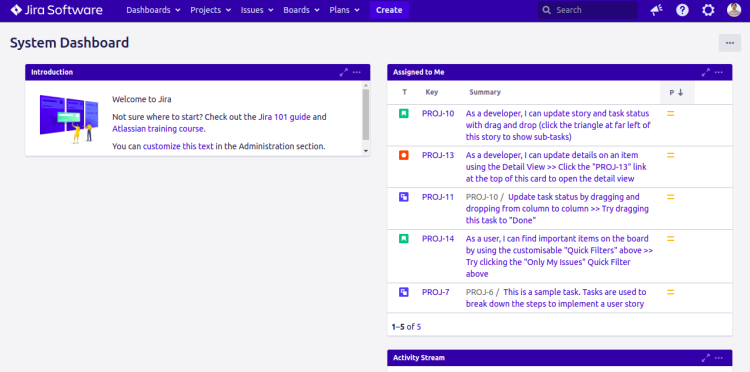Image resolution: width=750 pixels, height=372 pixels.
Task: Open the Plans menu
Action: (344, 10)
